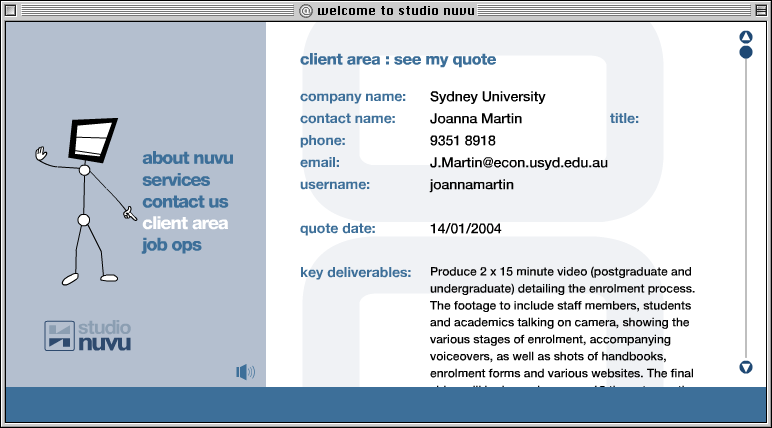Screen dimensions: 772x428
Task: Click the studio nuvu logo
Action: point(88,336)
